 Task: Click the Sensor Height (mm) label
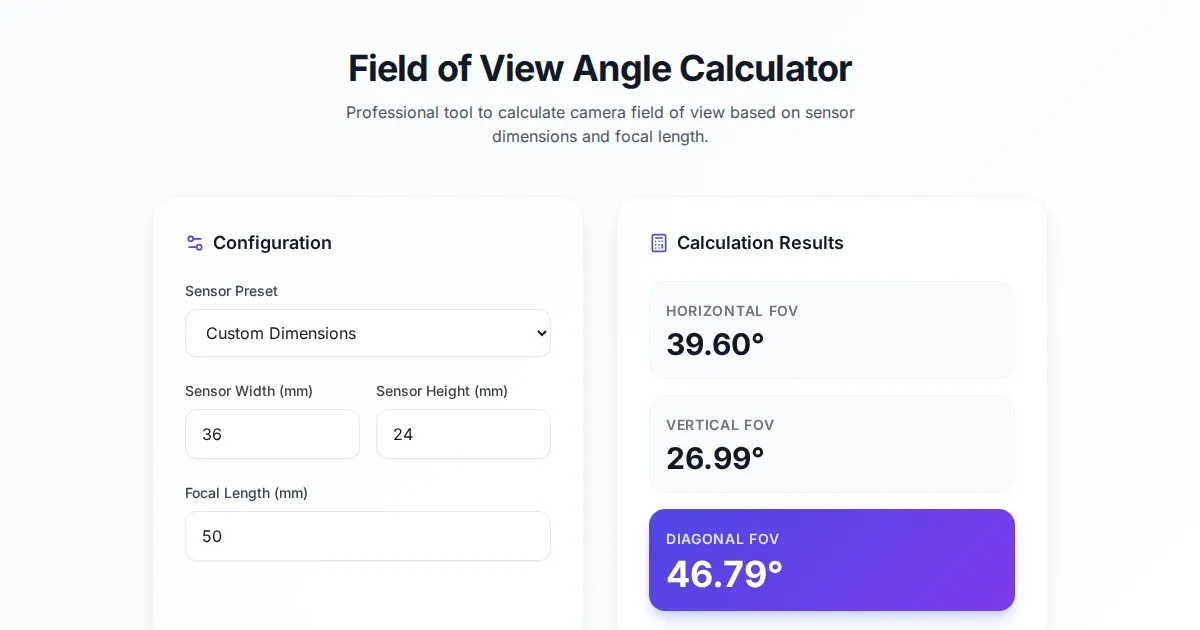point(442,391)
